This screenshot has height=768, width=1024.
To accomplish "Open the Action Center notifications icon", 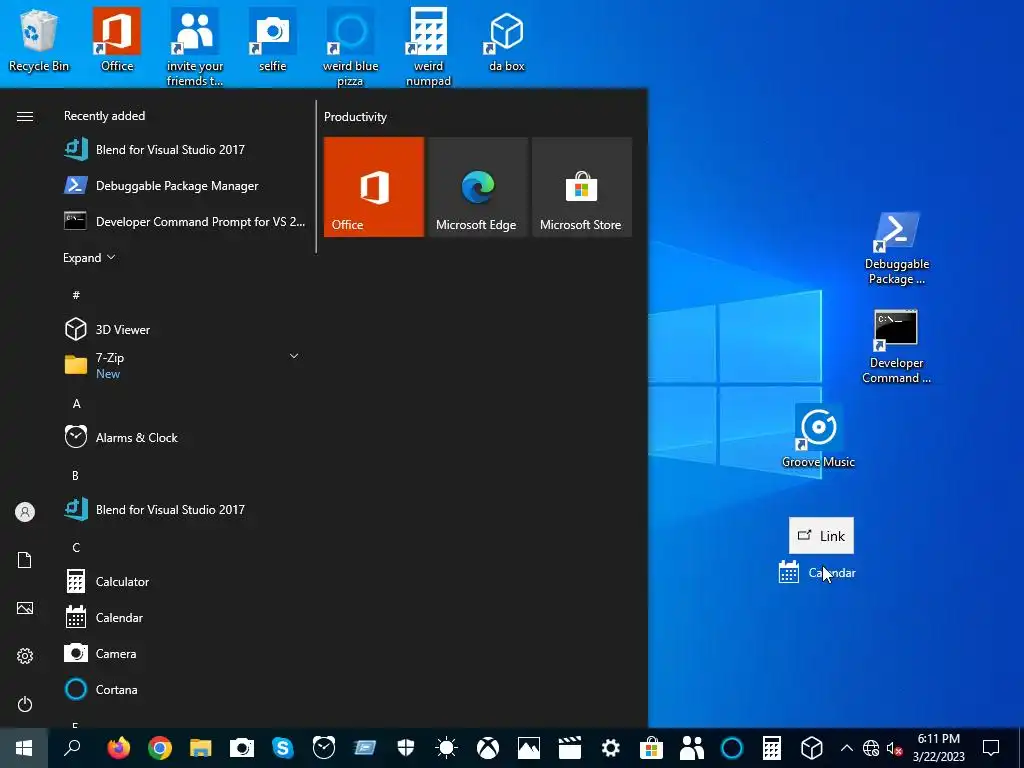I will (x=991, y=748).
